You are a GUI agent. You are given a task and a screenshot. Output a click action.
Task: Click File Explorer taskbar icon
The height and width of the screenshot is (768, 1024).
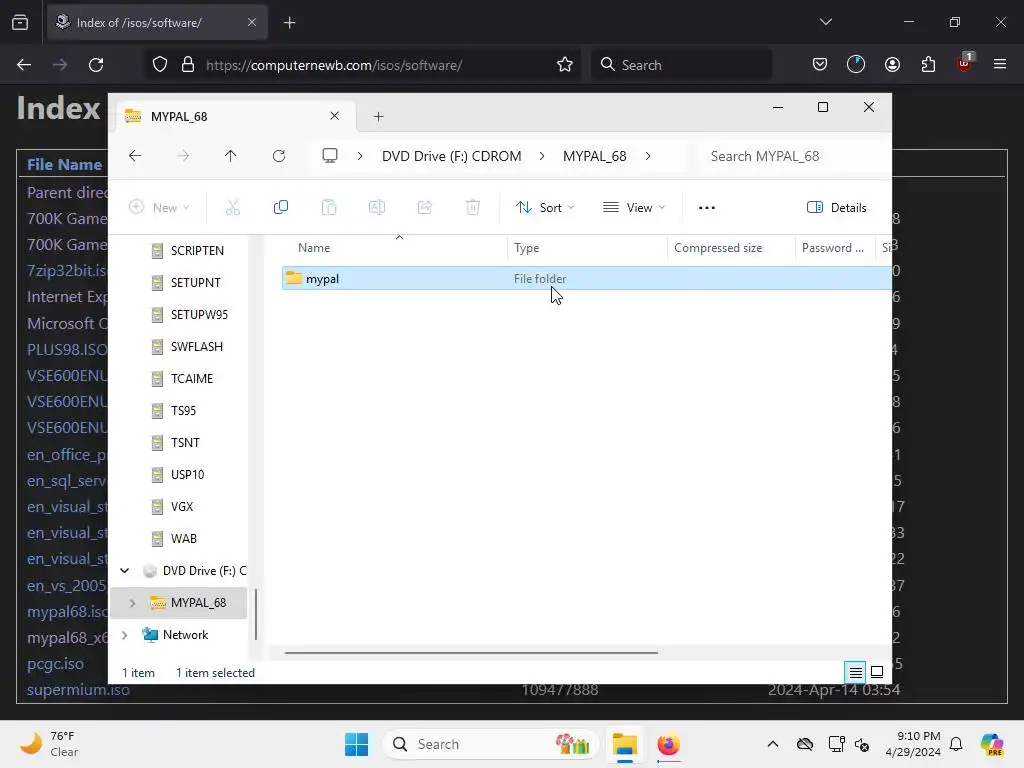click(x=625, y=744)
